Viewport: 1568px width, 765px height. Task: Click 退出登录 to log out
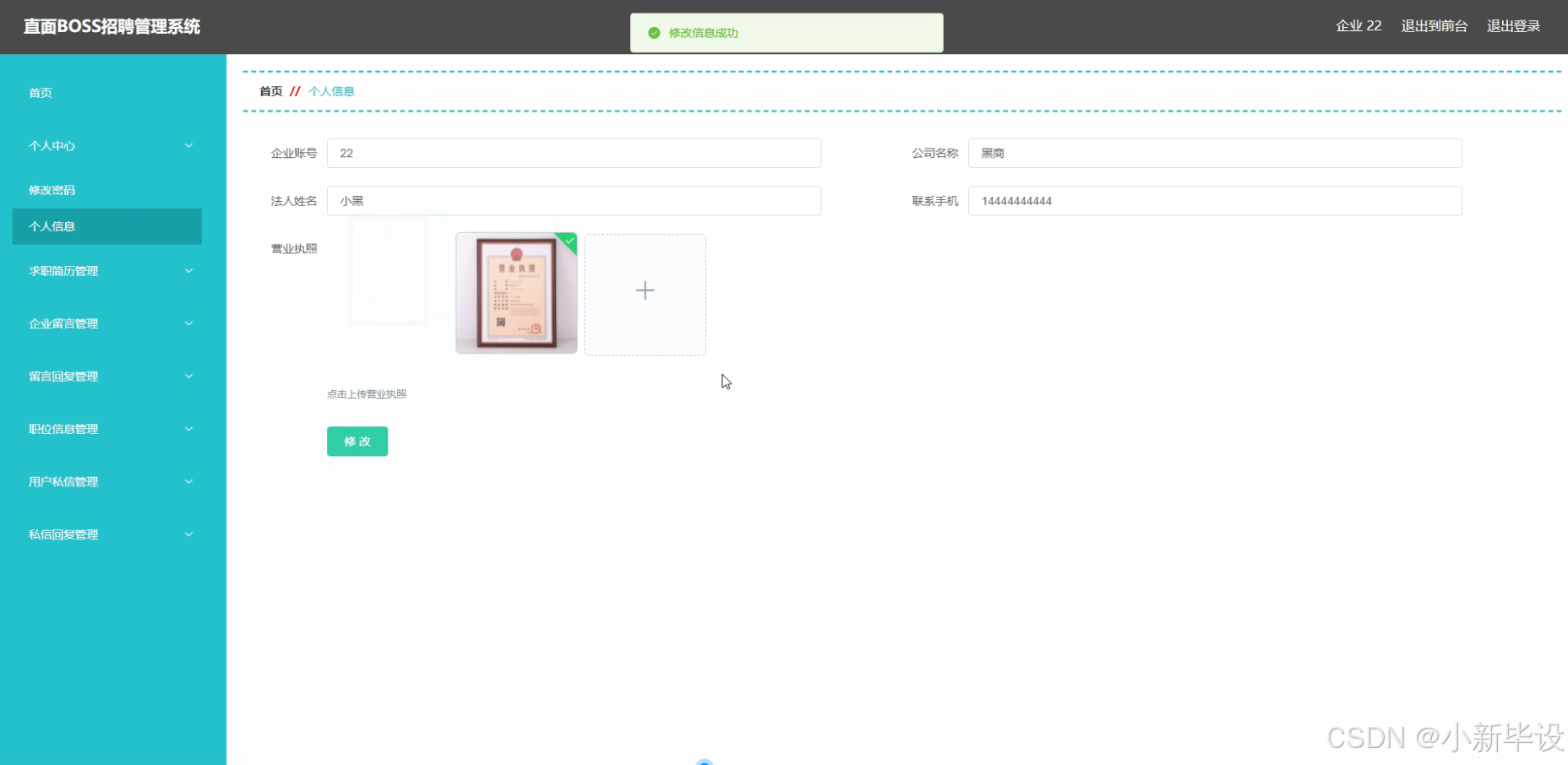1514,25
